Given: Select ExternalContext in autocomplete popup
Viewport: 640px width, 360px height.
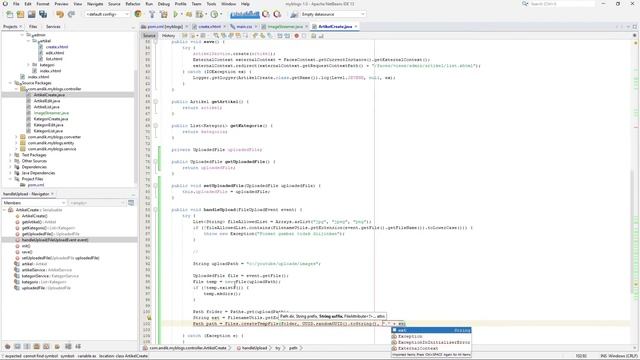Looking at the screenshot, I should 431,349.
